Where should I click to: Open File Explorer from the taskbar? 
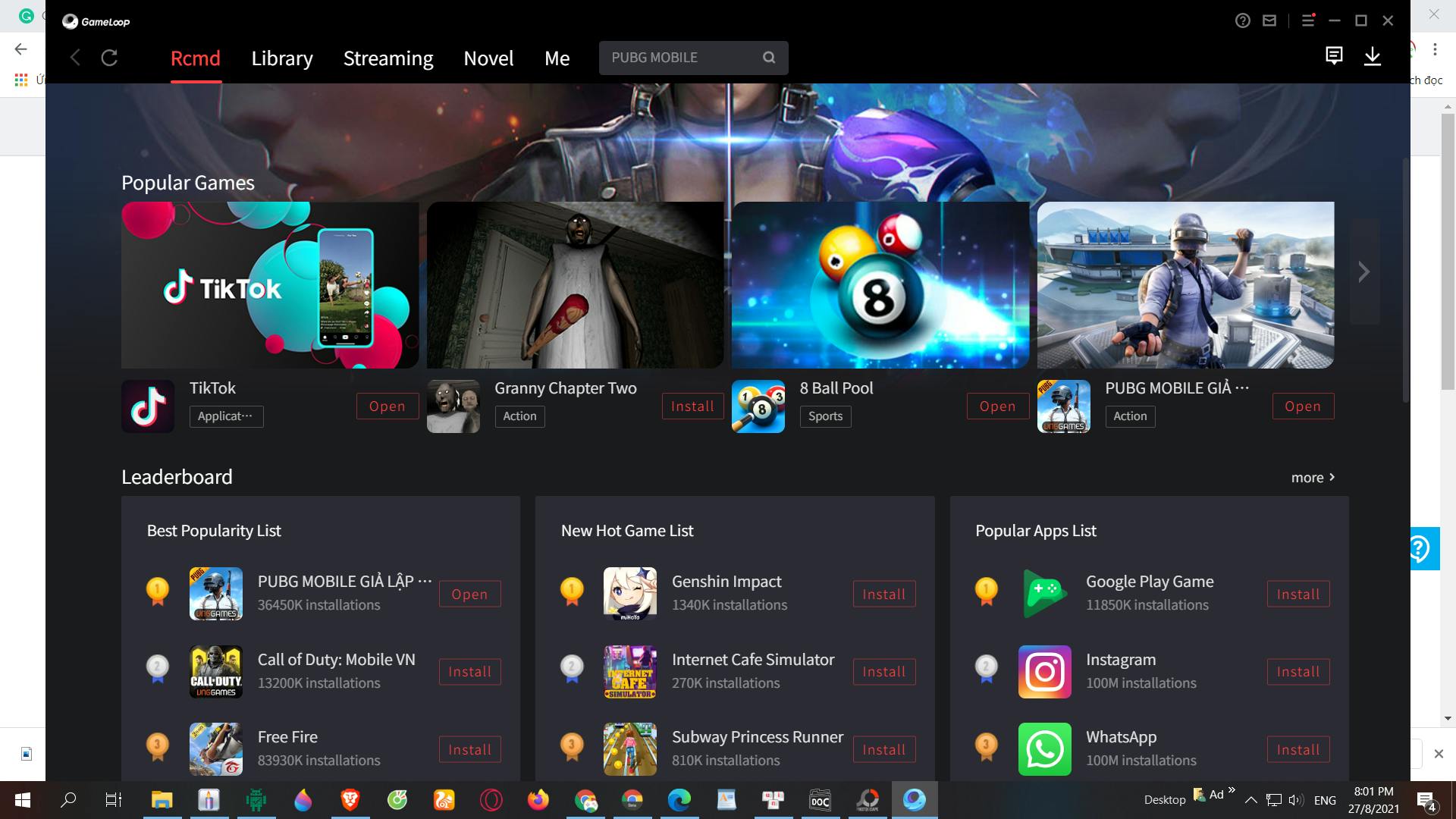[x=162, y=799]
